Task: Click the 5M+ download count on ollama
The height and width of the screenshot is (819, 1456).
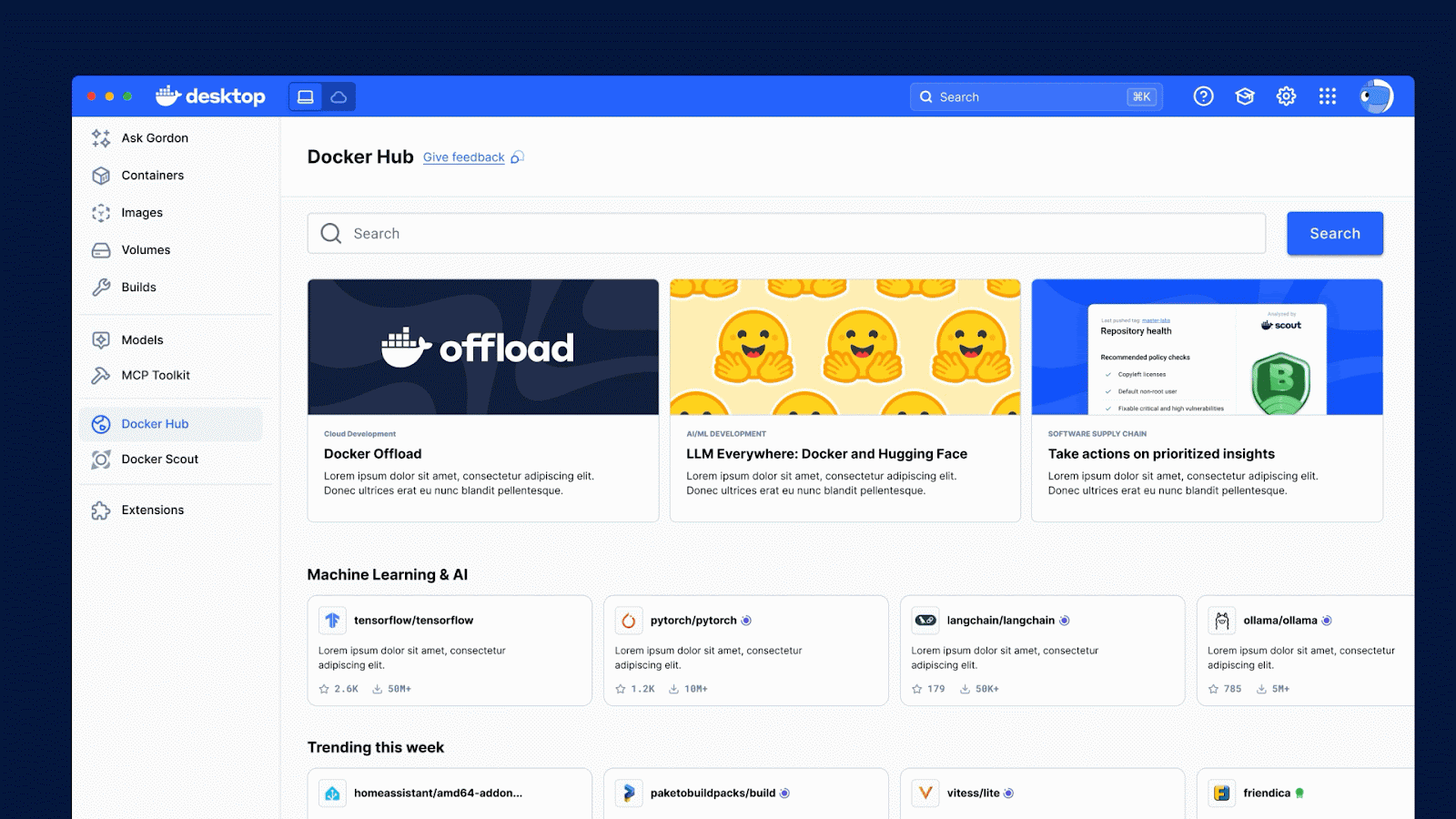Action: click(1280, 689)
